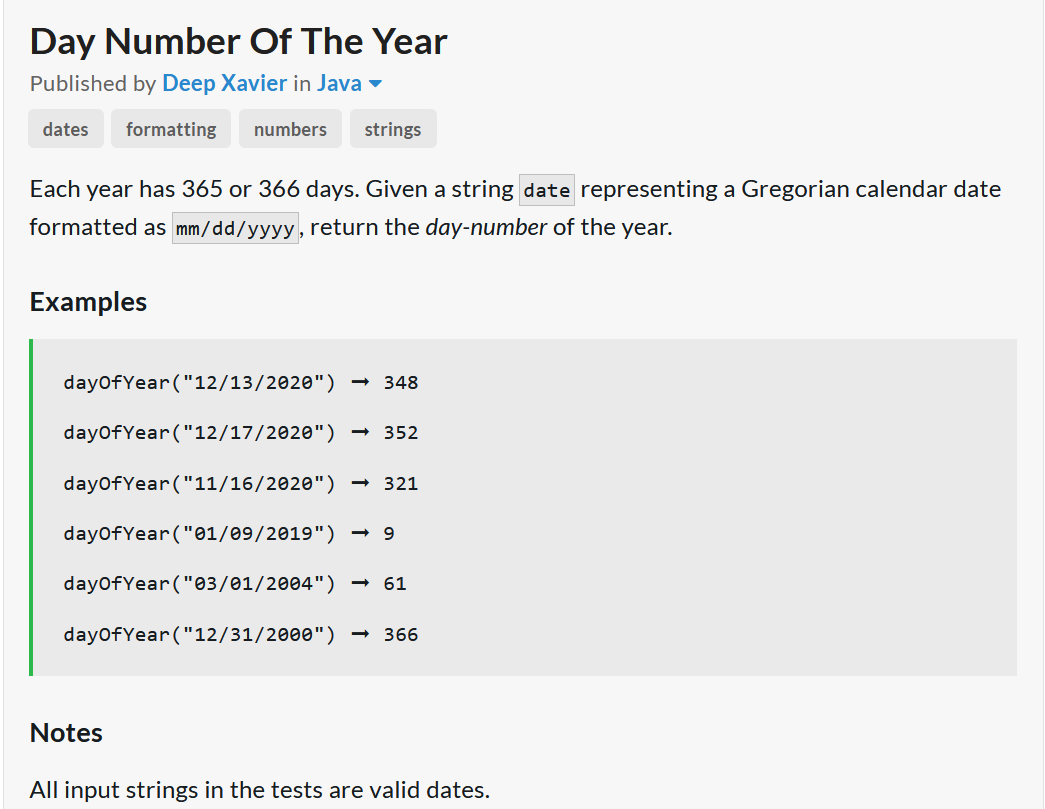Select the "dates" tag
The height and width of the screenshot is (809, 1045).
pyautogui.click(x=66, y=129)
